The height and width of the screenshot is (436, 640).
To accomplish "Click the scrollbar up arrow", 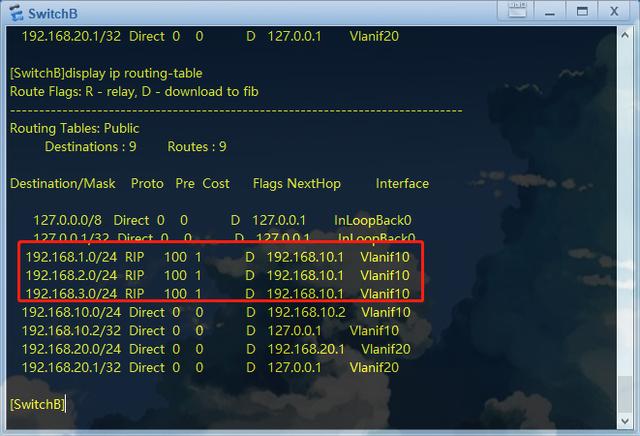I will pyautogui.click(x=624, y=36).
